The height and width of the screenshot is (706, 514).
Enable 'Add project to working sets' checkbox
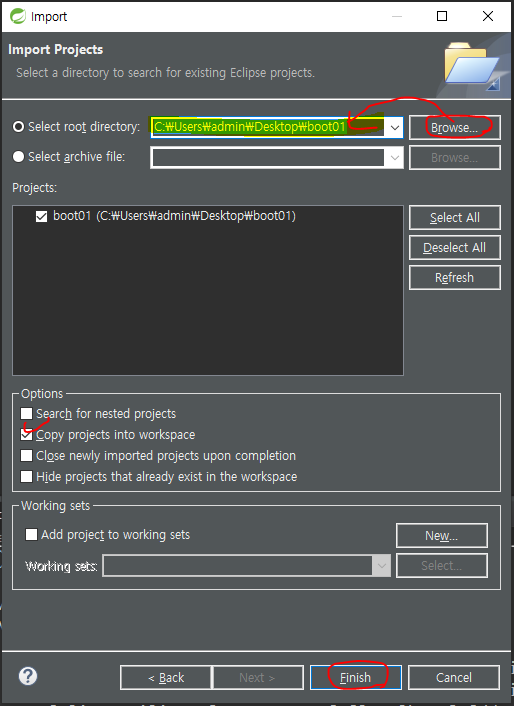32,534
